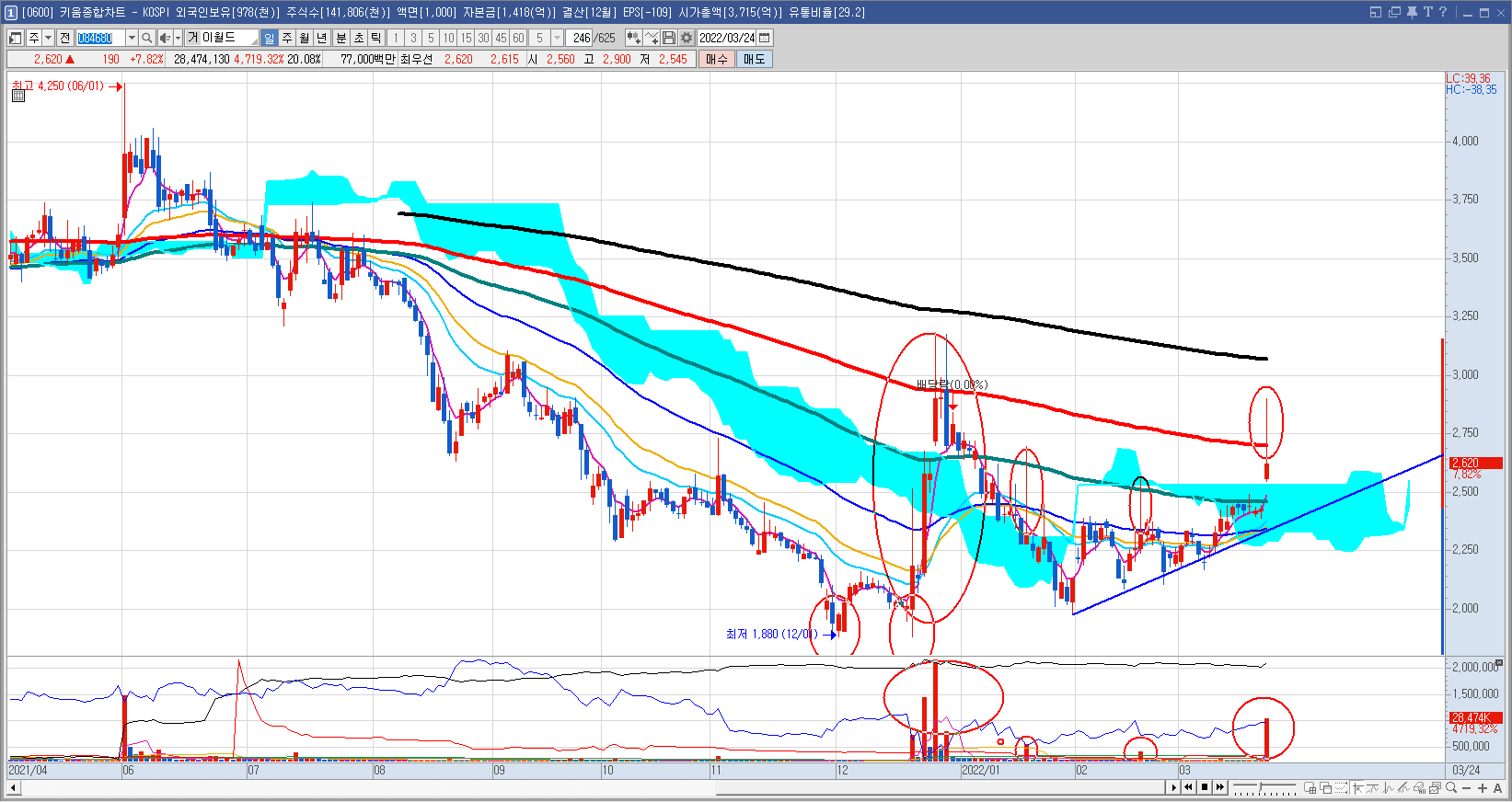Click the 전 button beside the stock code field
The width and height of the screenshot is (1512, 802).
point(64,38)
